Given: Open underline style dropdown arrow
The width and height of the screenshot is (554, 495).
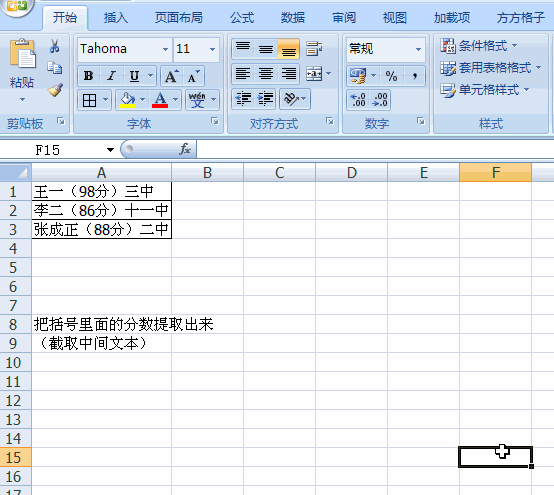Looking at the screenshot, I should point(151,76).
